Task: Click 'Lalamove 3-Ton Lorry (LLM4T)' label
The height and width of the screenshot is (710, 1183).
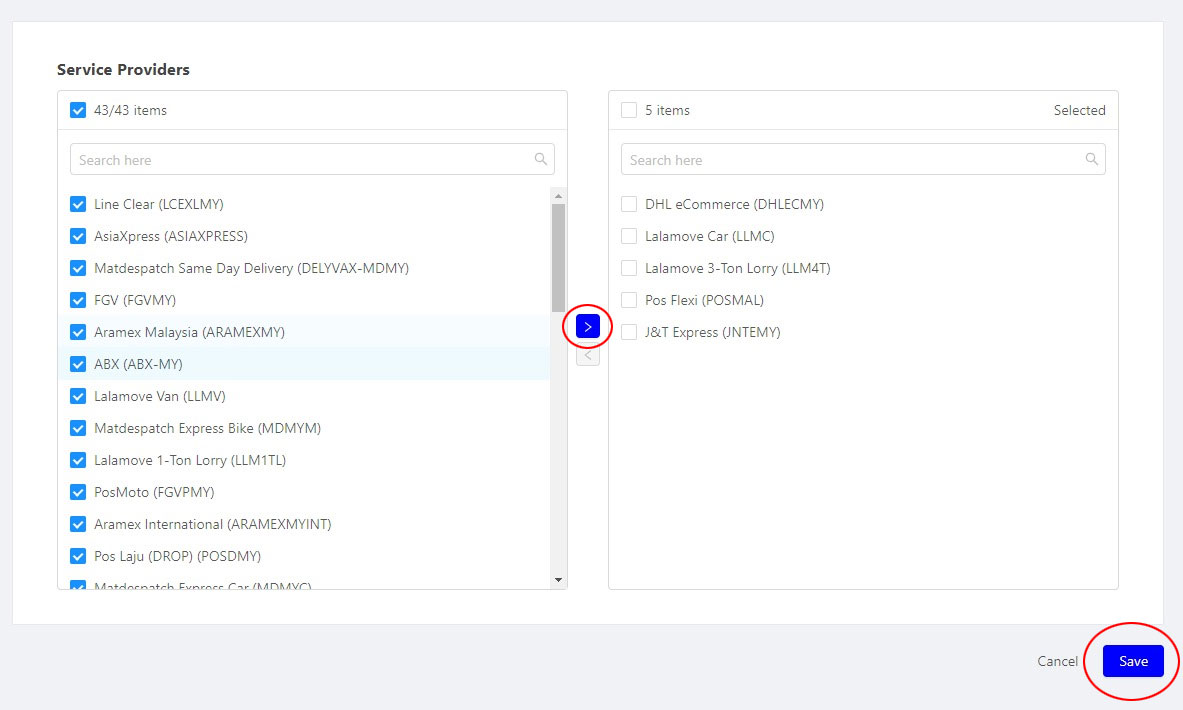Action: pyautogui.click(x=737, y=269)
